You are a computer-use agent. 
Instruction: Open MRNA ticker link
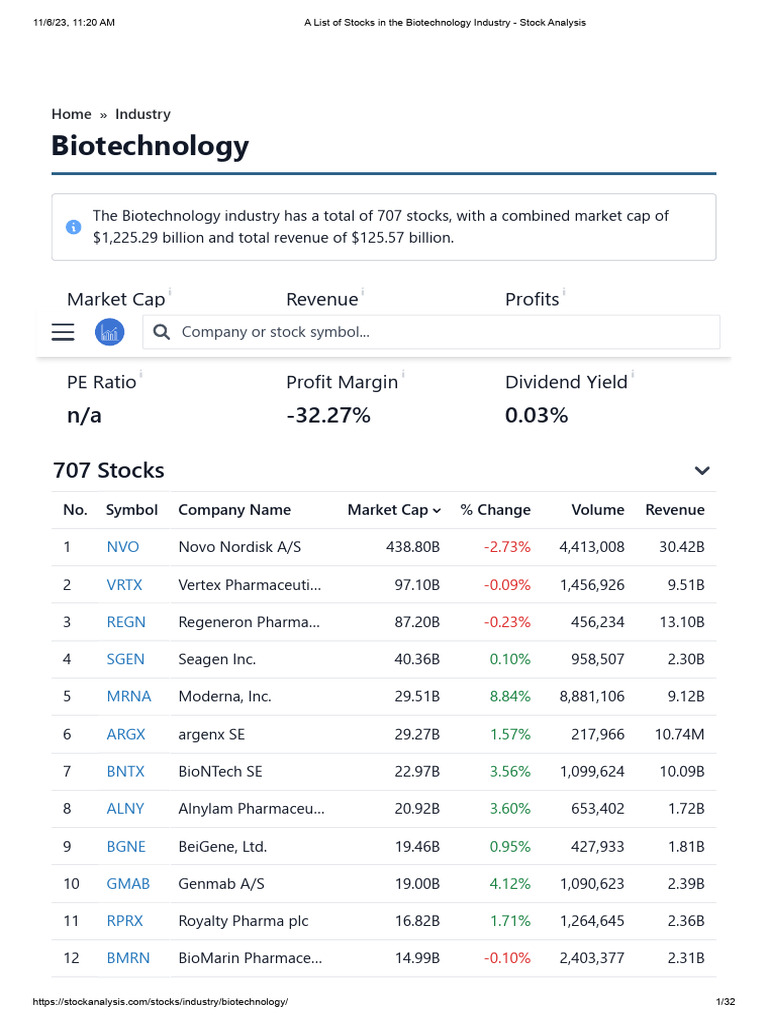coord(126,696)
